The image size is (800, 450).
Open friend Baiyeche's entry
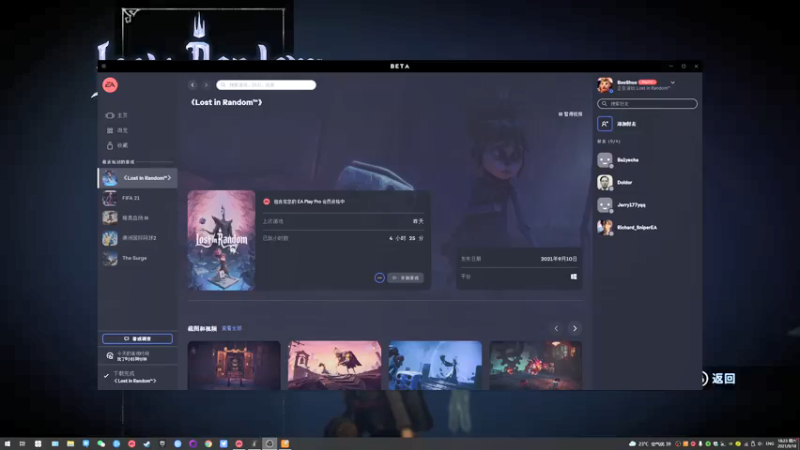click(647, 160)
